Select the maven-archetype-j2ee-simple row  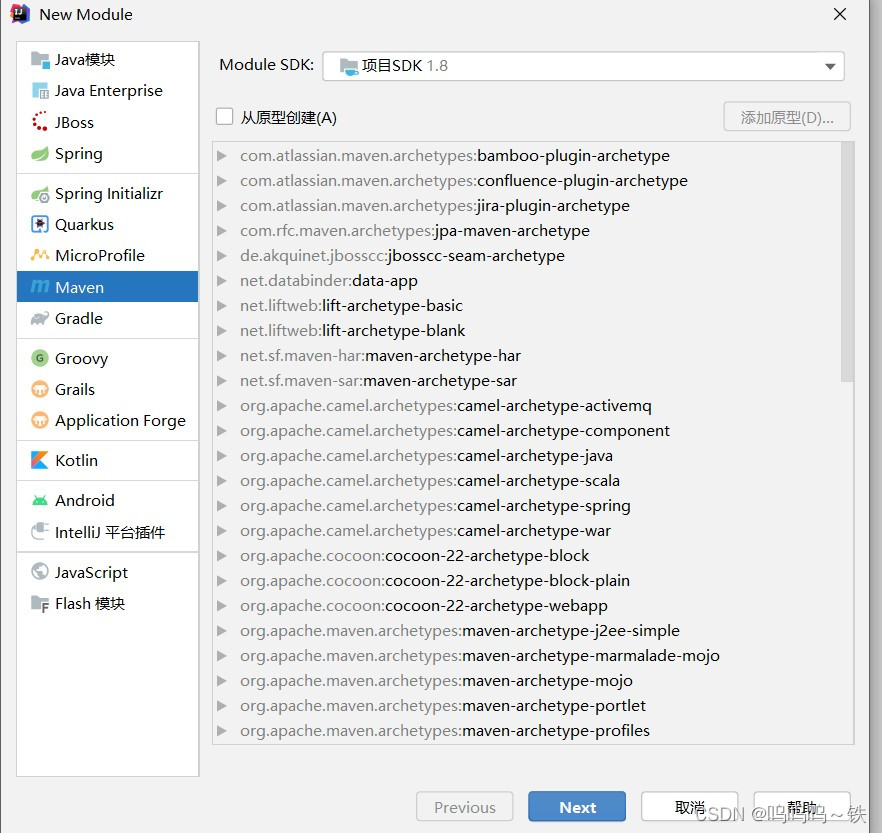coord(527,631)
